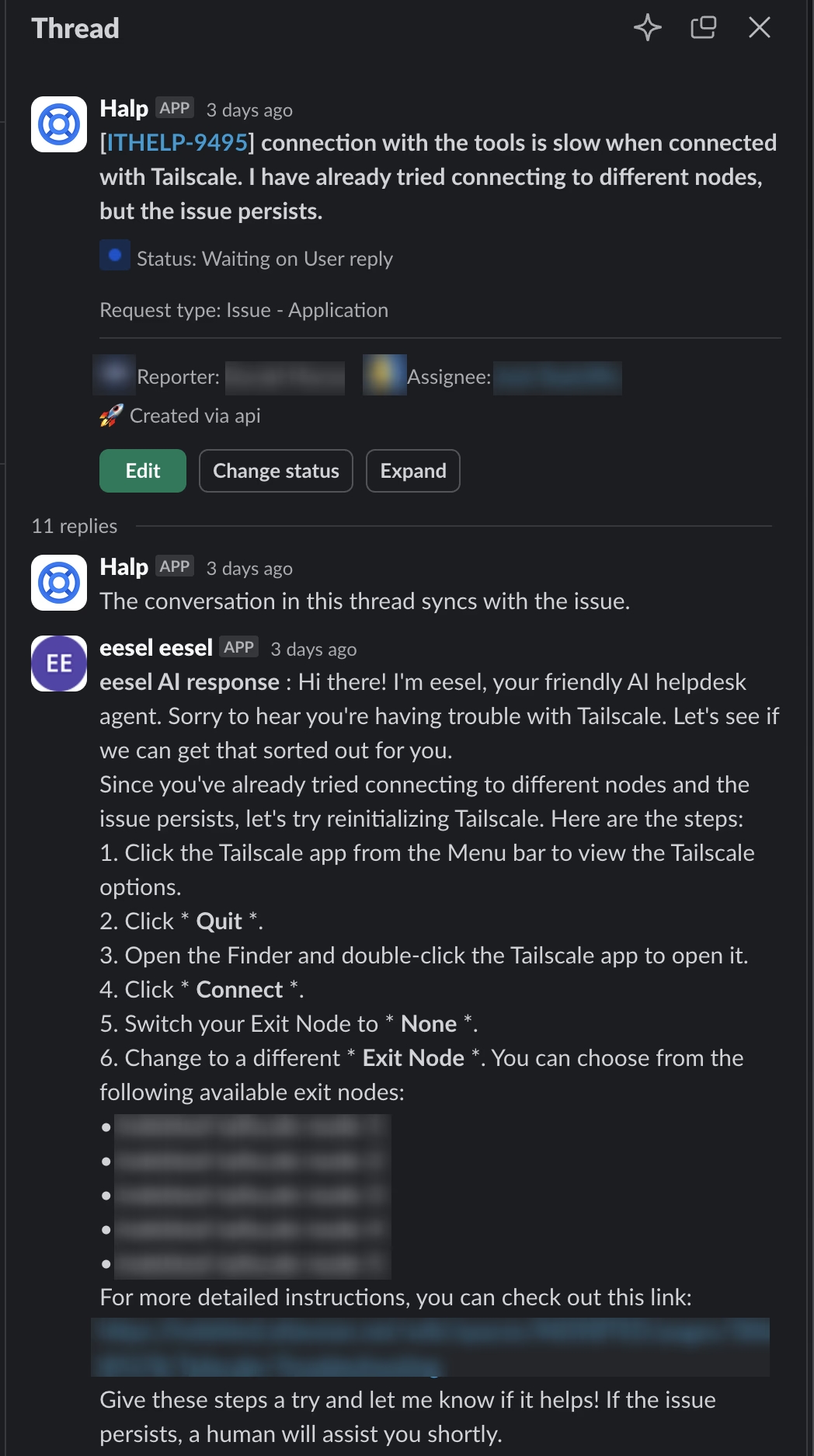Open the ITHELP-9495 ticket link
Image resolution: width=814 pixels, height=1456 pixels.
(177, 143)
